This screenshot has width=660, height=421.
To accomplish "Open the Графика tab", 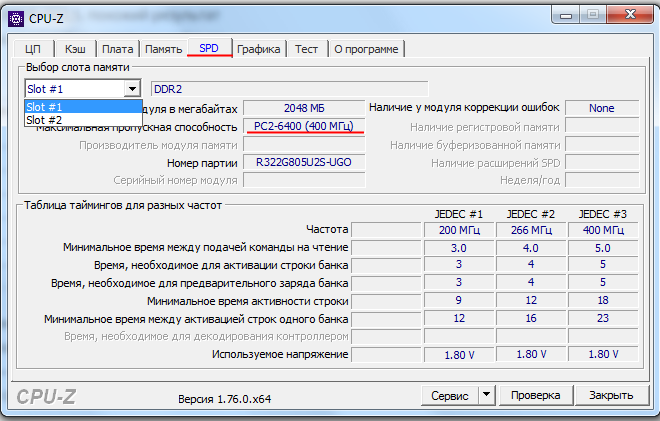I will (x=258, y=49).
